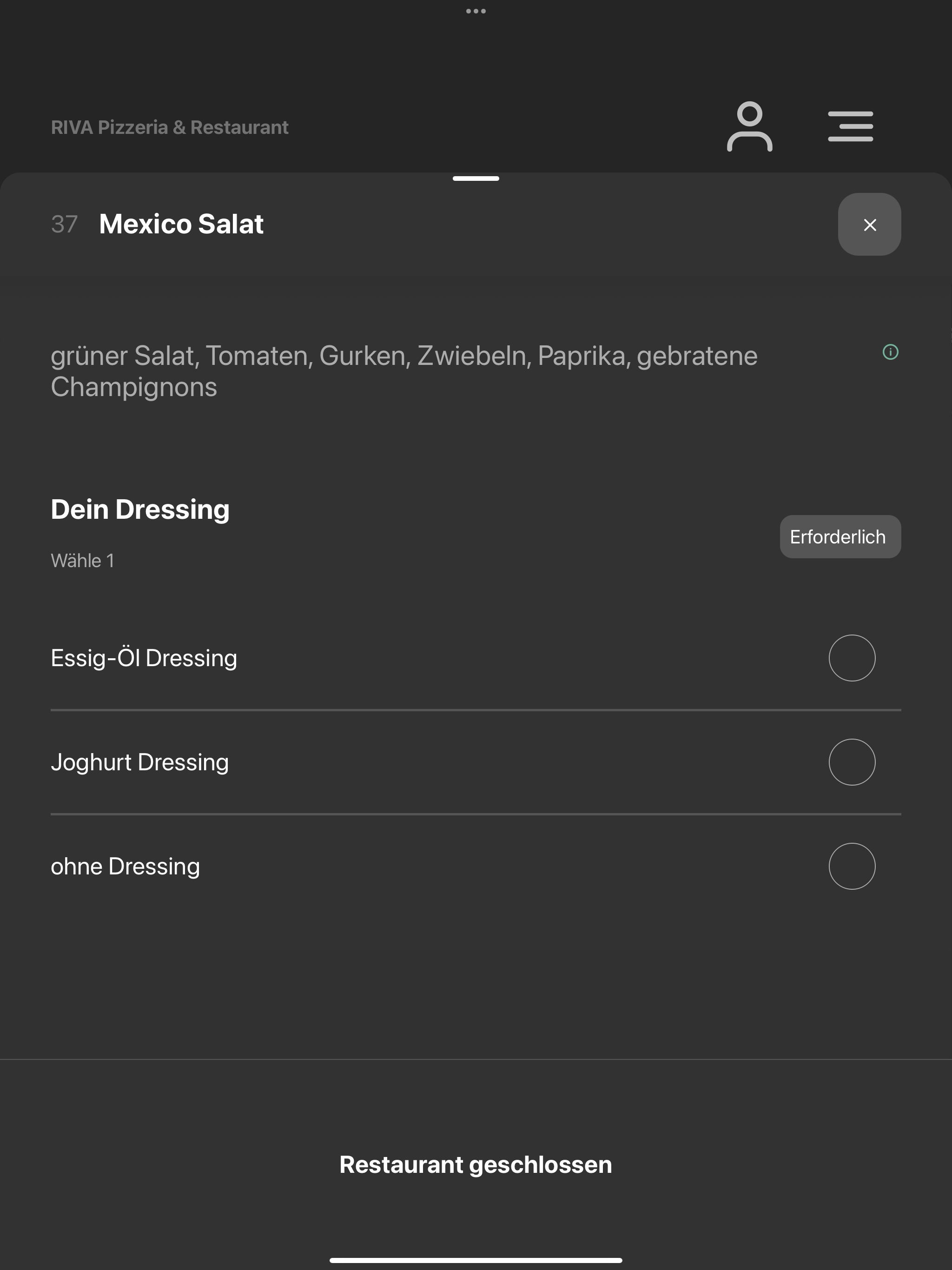Select Essig-Öl Dressing radio button
This screenshot has height=1270, width=952.
coord(852,658)
